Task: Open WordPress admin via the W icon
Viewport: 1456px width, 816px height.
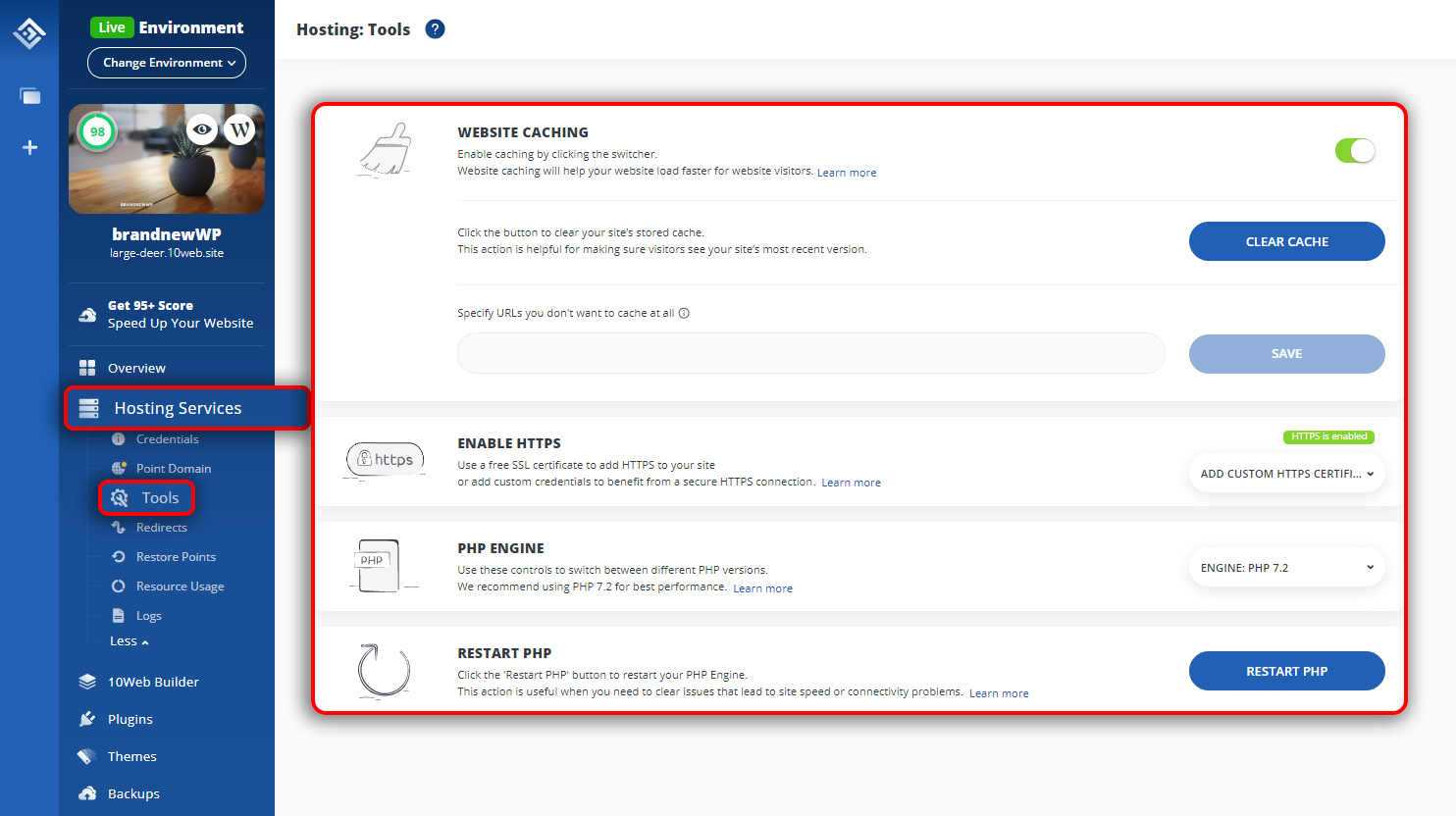Action: pos(239,129)
